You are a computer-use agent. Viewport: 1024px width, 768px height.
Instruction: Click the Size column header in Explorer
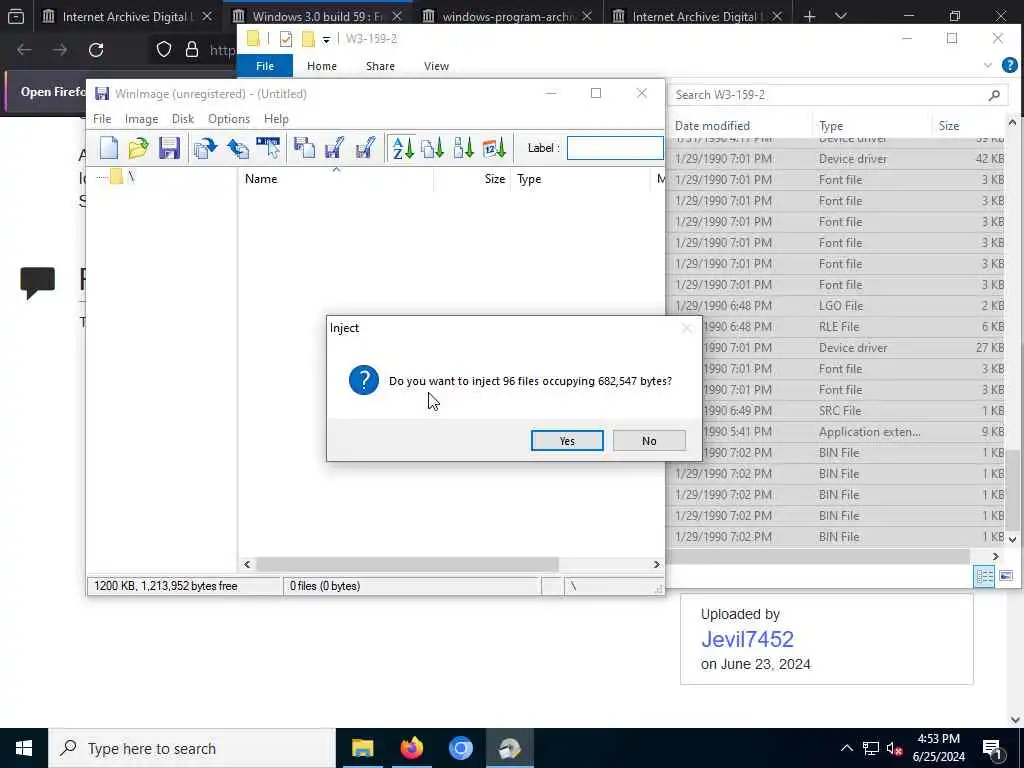click(968, 126)
